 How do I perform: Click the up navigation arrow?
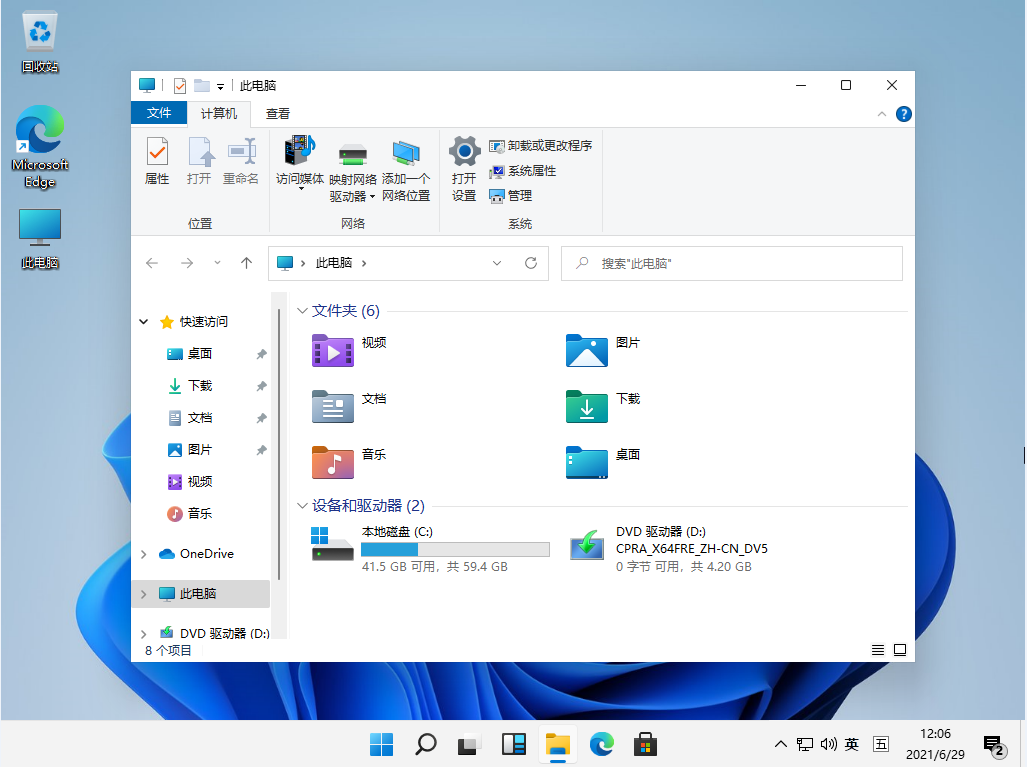point(246,263)
